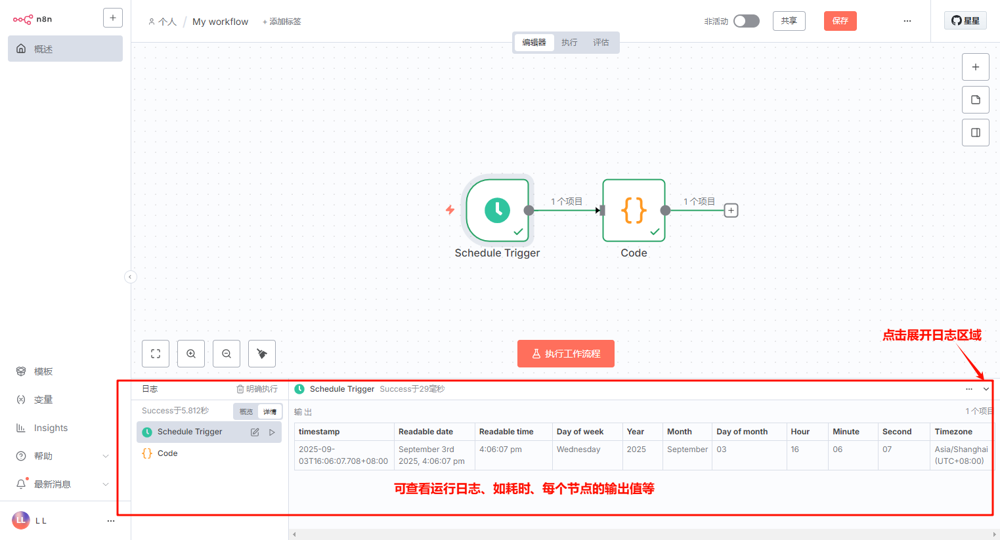The width and height of the screenshot is (1000, 540).
Task: Switch log view to 详情 mode
Action: (x=269, y=411)
